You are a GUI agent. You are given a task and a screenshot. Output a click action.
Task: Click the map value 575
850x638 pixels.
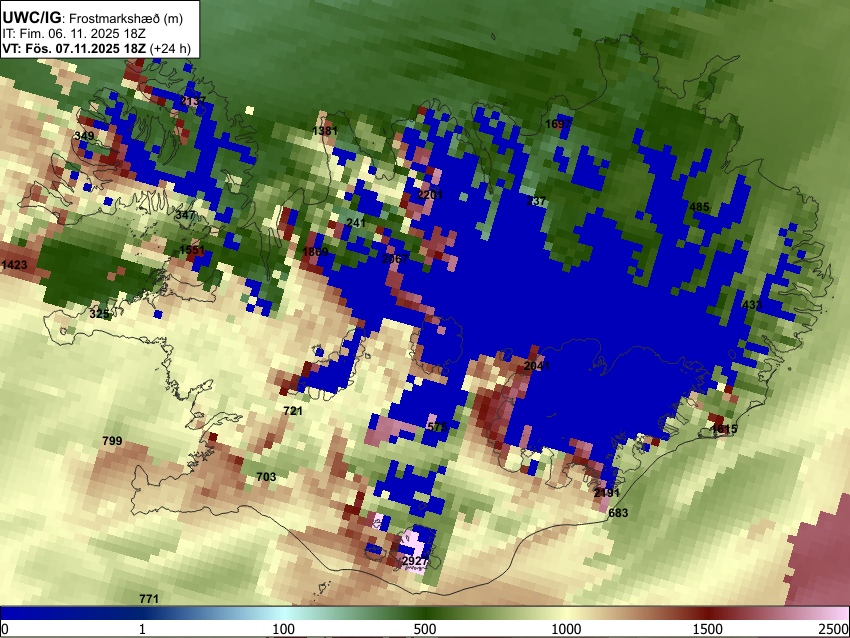click(x=437, y=427)
